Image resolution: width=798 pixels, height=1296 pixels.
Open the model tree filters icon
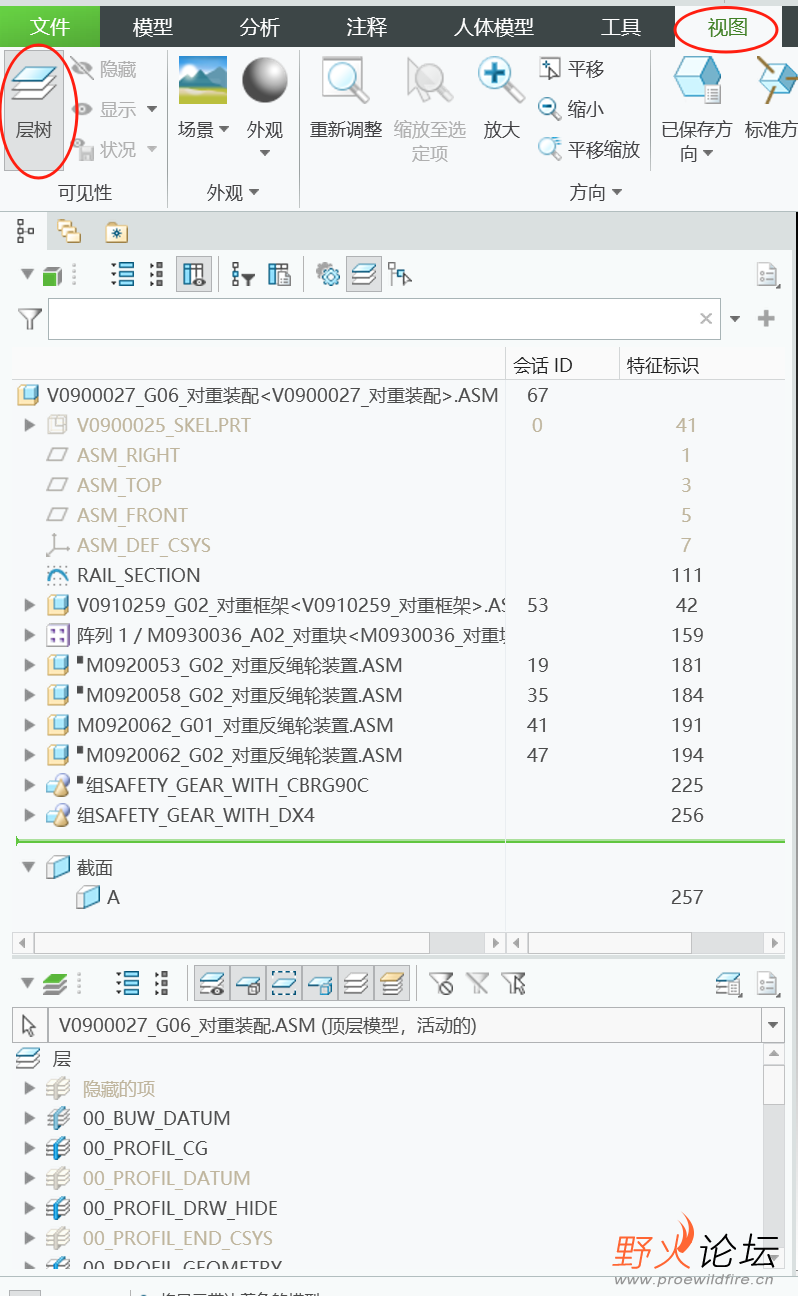(243, 275)
